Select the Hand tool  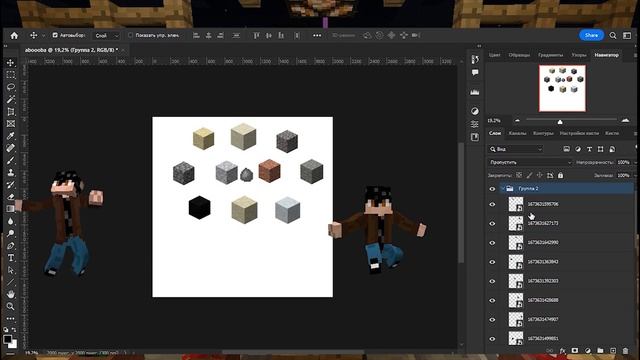click(x=11, y=294)
